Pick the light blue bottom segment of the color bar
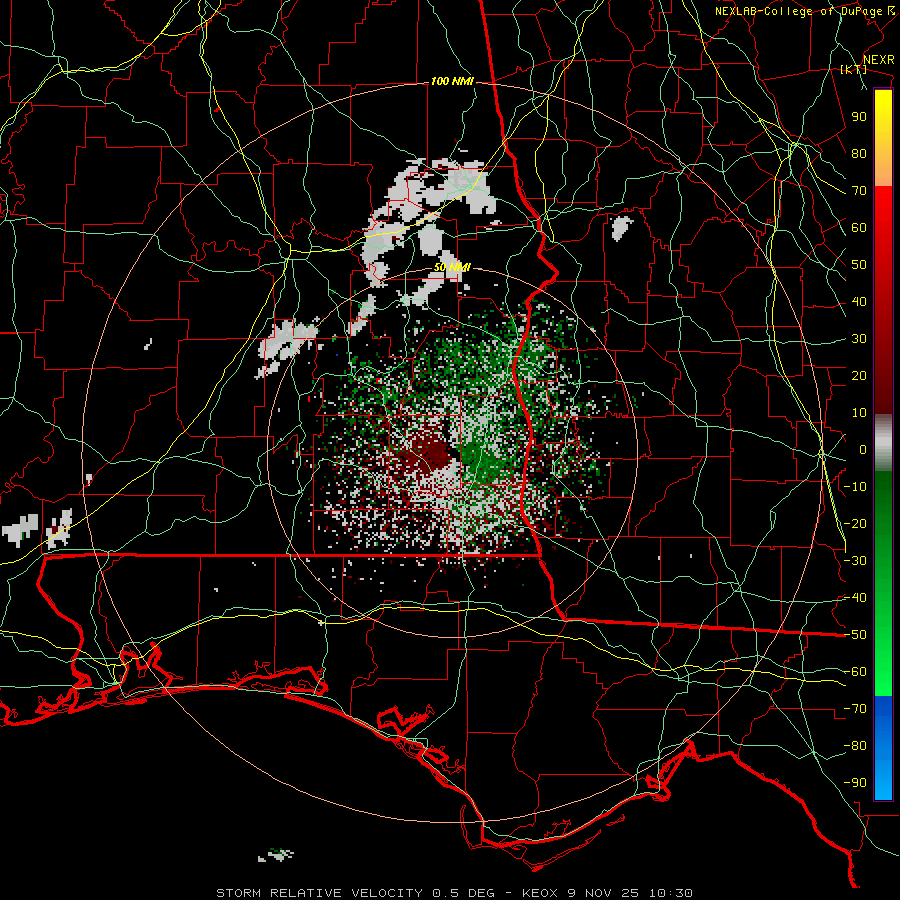Viewport: 900px width, 900px height. 883,781
